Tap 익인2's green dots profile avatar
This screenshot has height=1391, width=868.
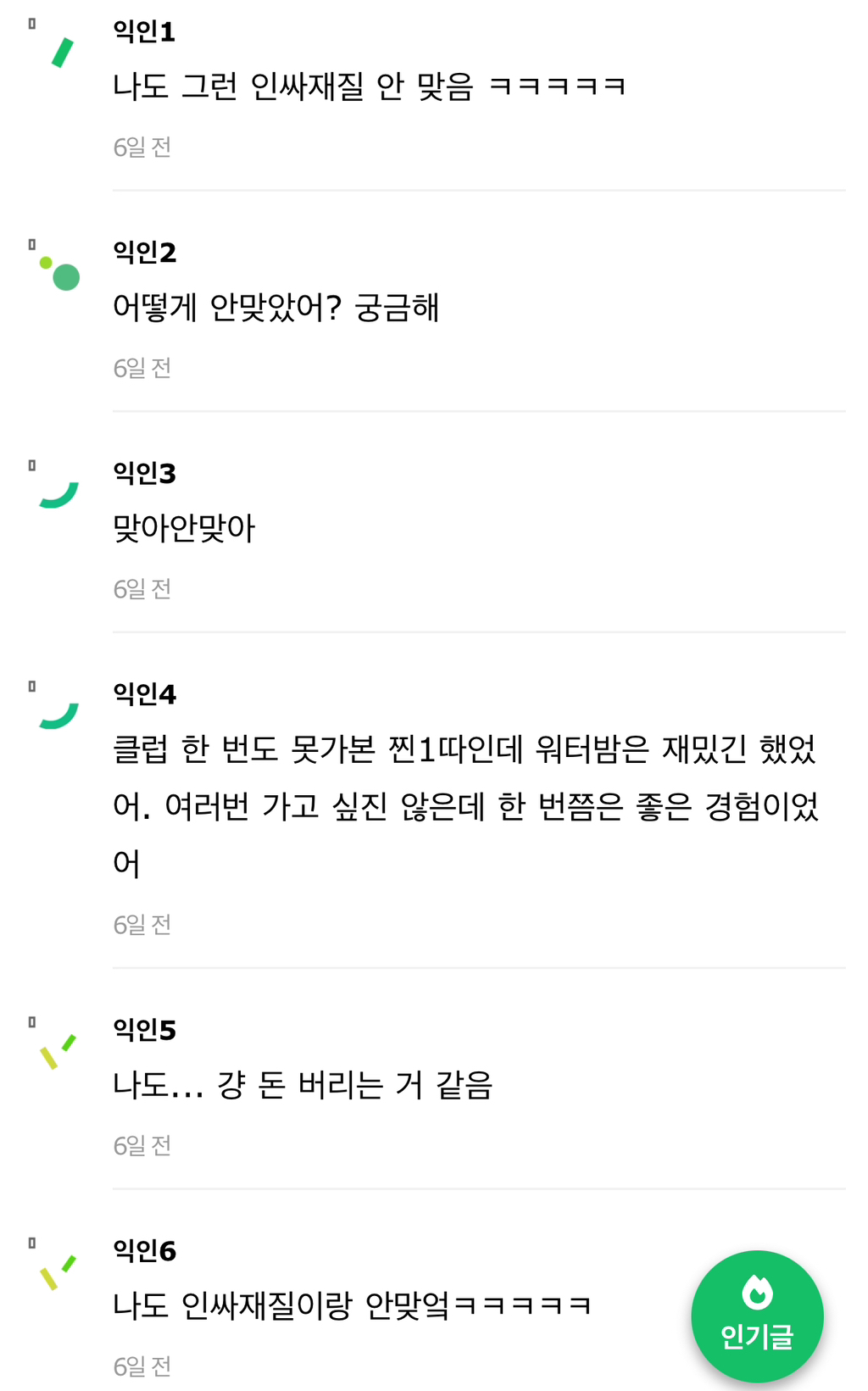tap(60, 273)
